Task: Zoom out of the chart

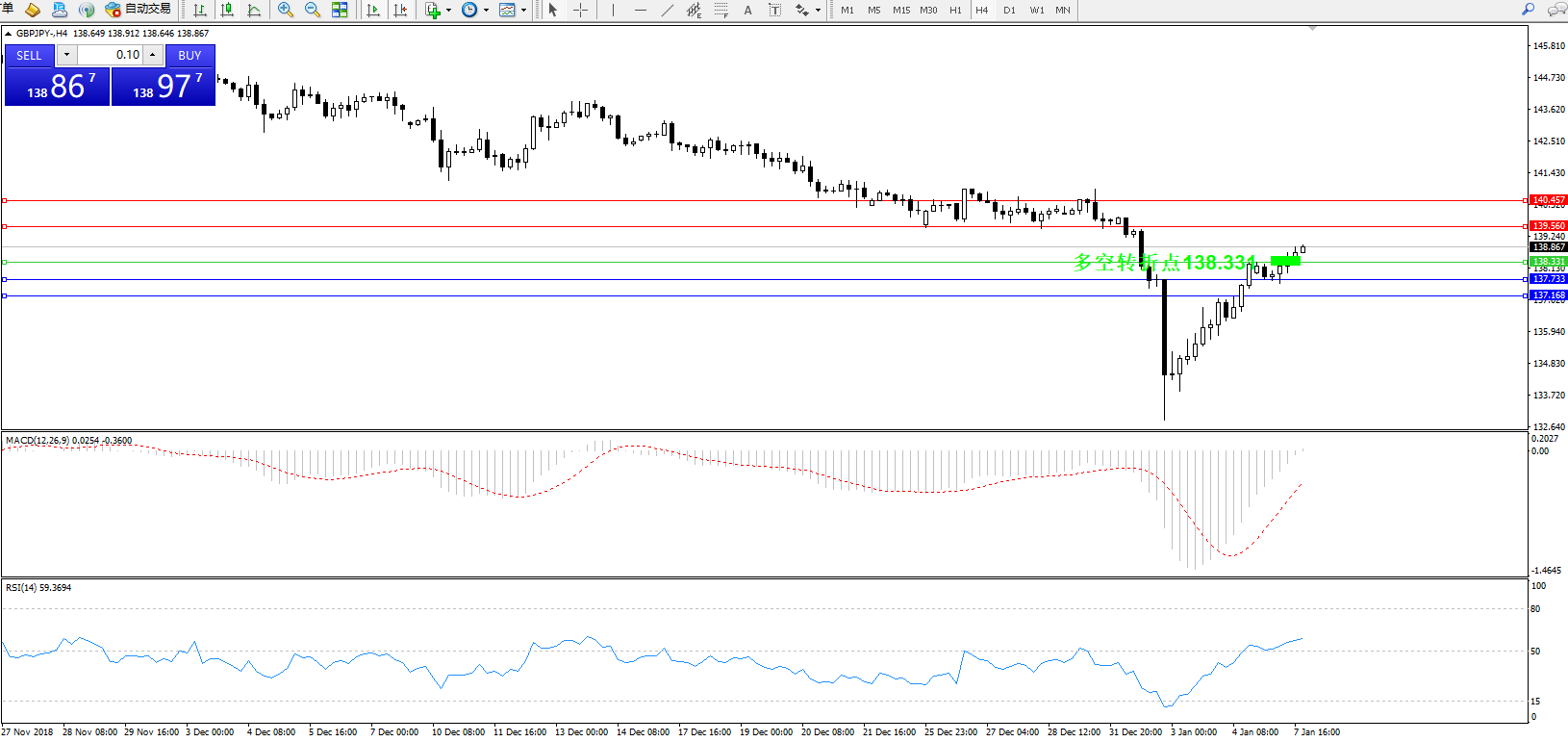Action: (x=313, y=10)
